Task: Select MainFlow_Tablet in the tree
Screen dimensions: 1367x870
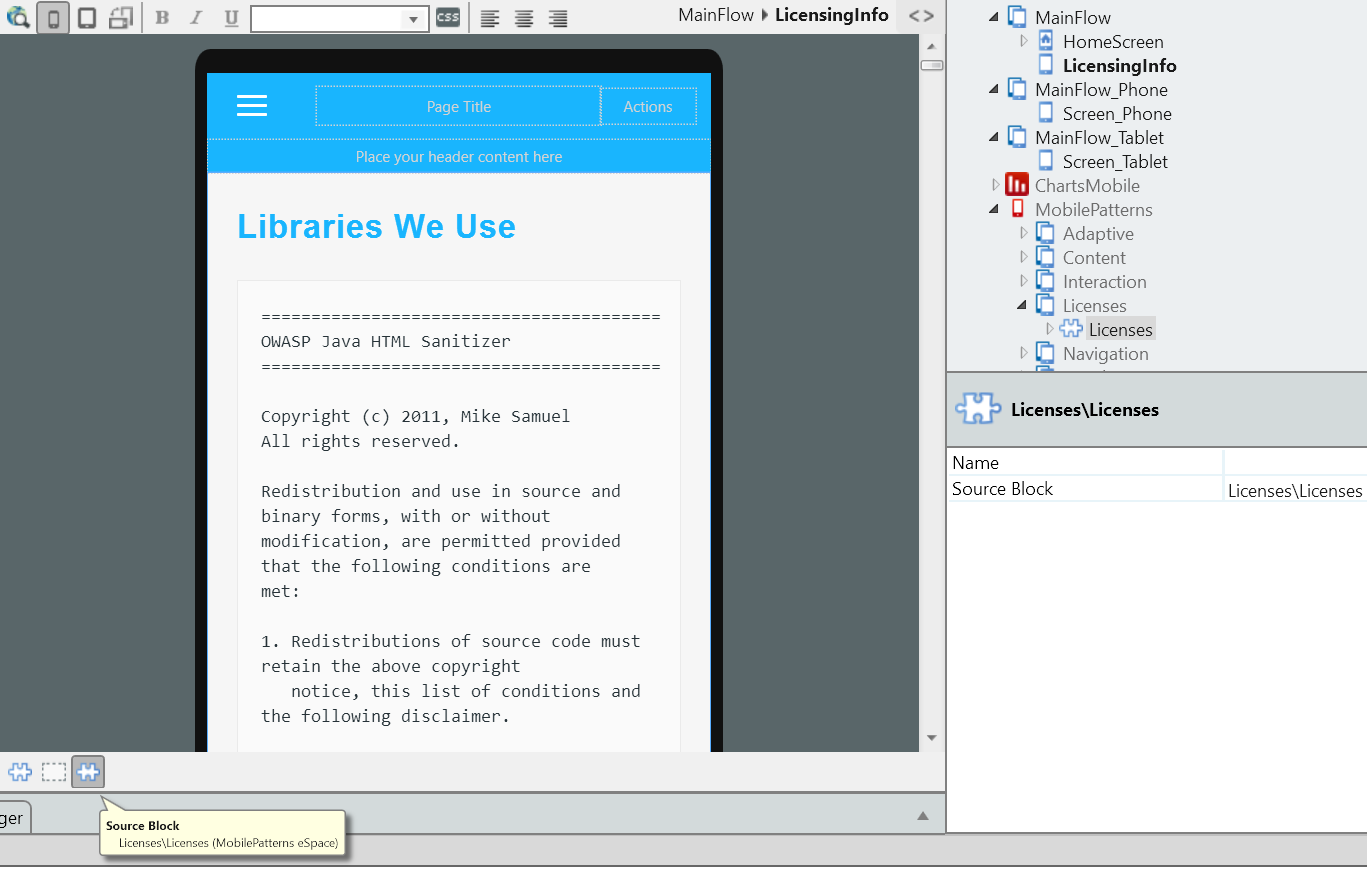Action: 1099,138
